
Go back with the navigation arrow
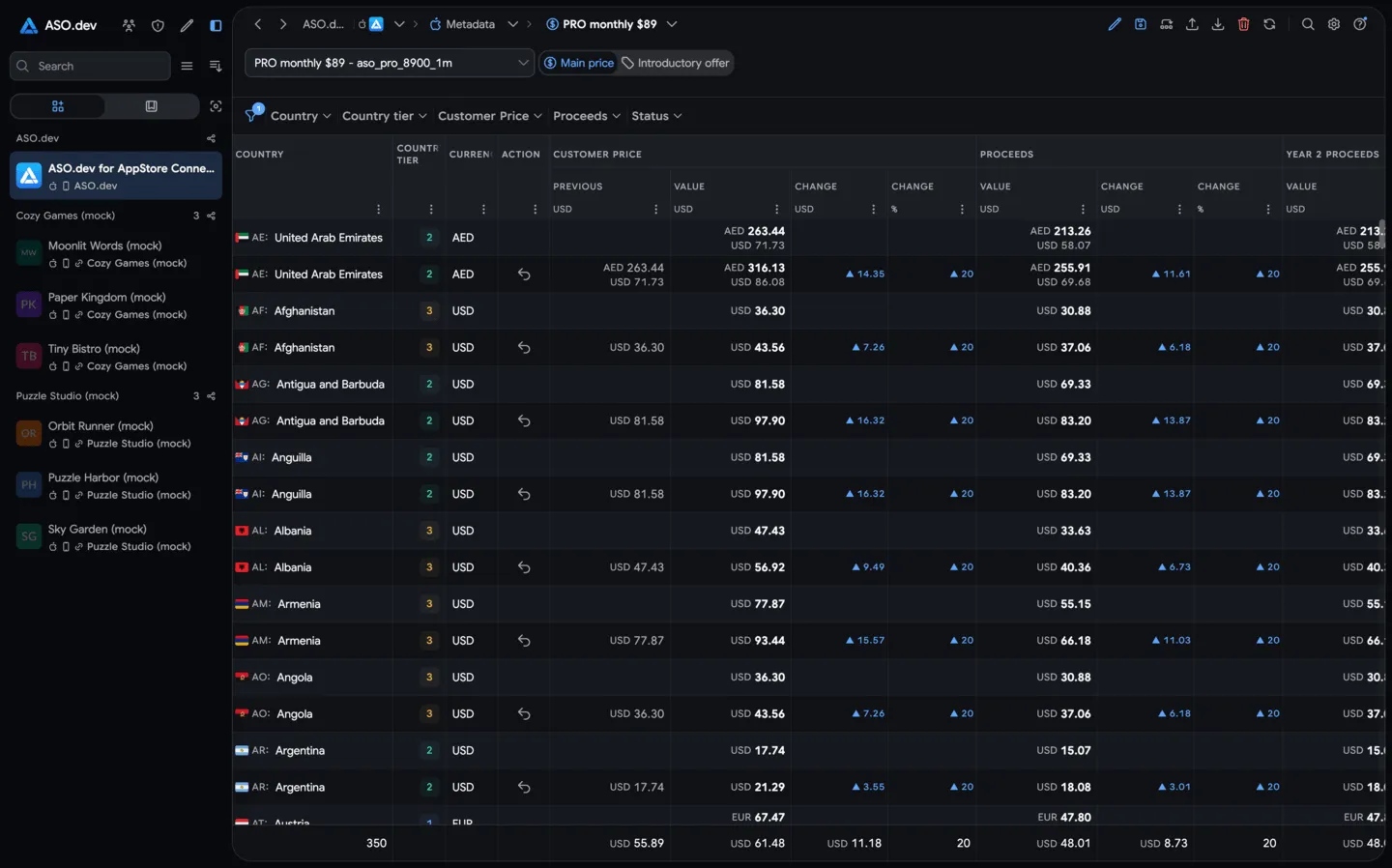258,24
